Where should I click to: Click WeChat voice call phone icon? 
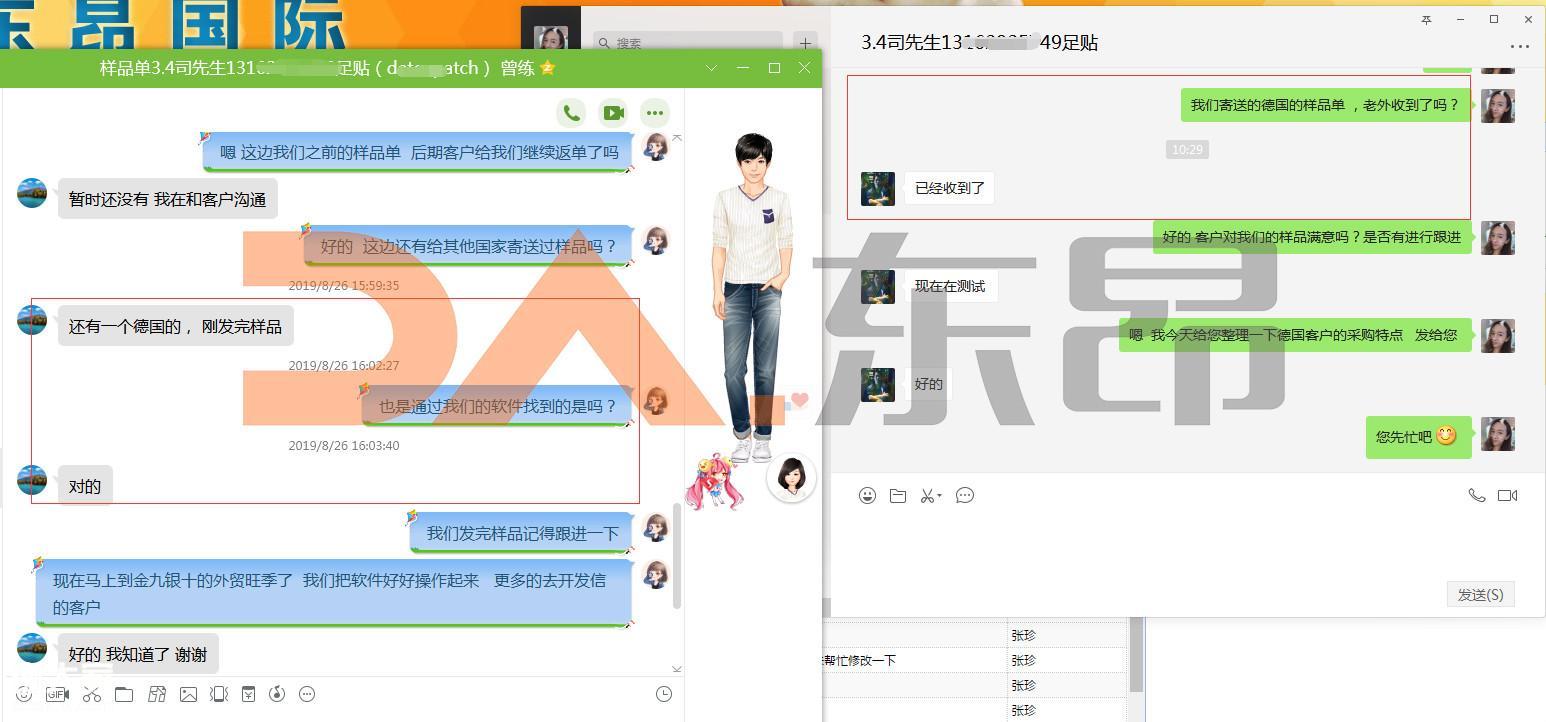click(x=1476, y=495)
